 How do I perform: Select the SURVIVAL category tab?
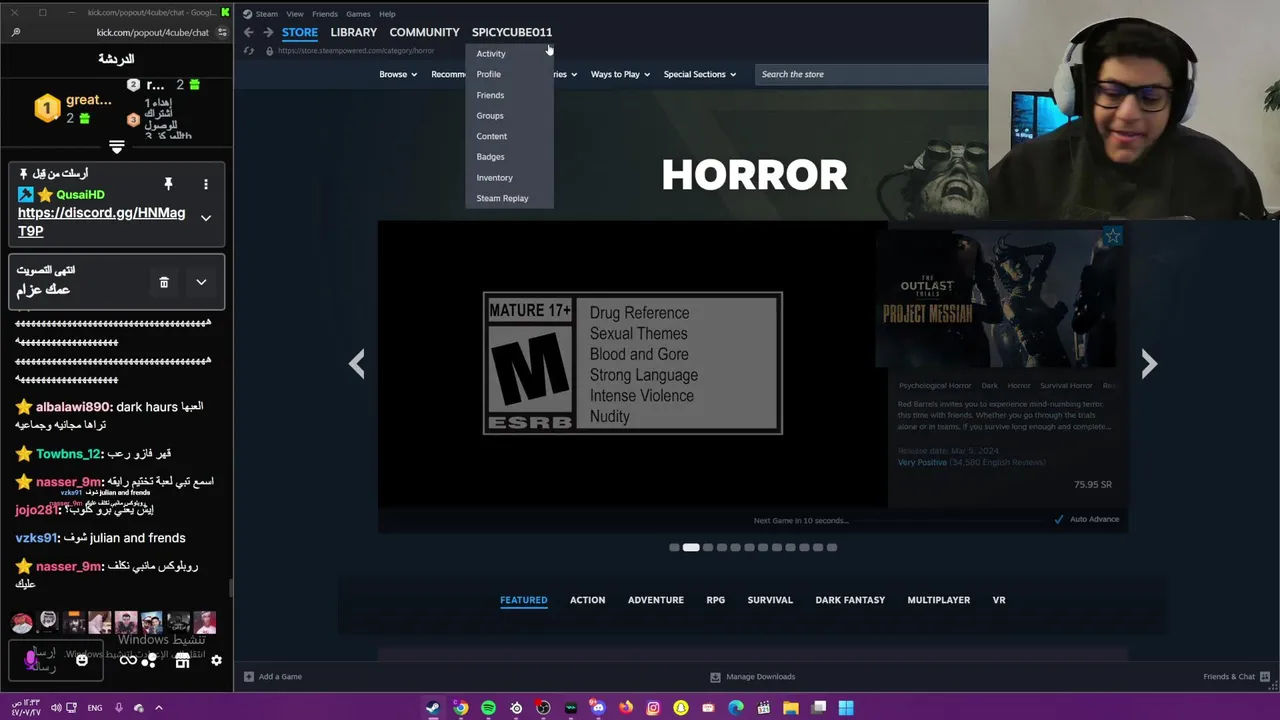coord(770,600)
